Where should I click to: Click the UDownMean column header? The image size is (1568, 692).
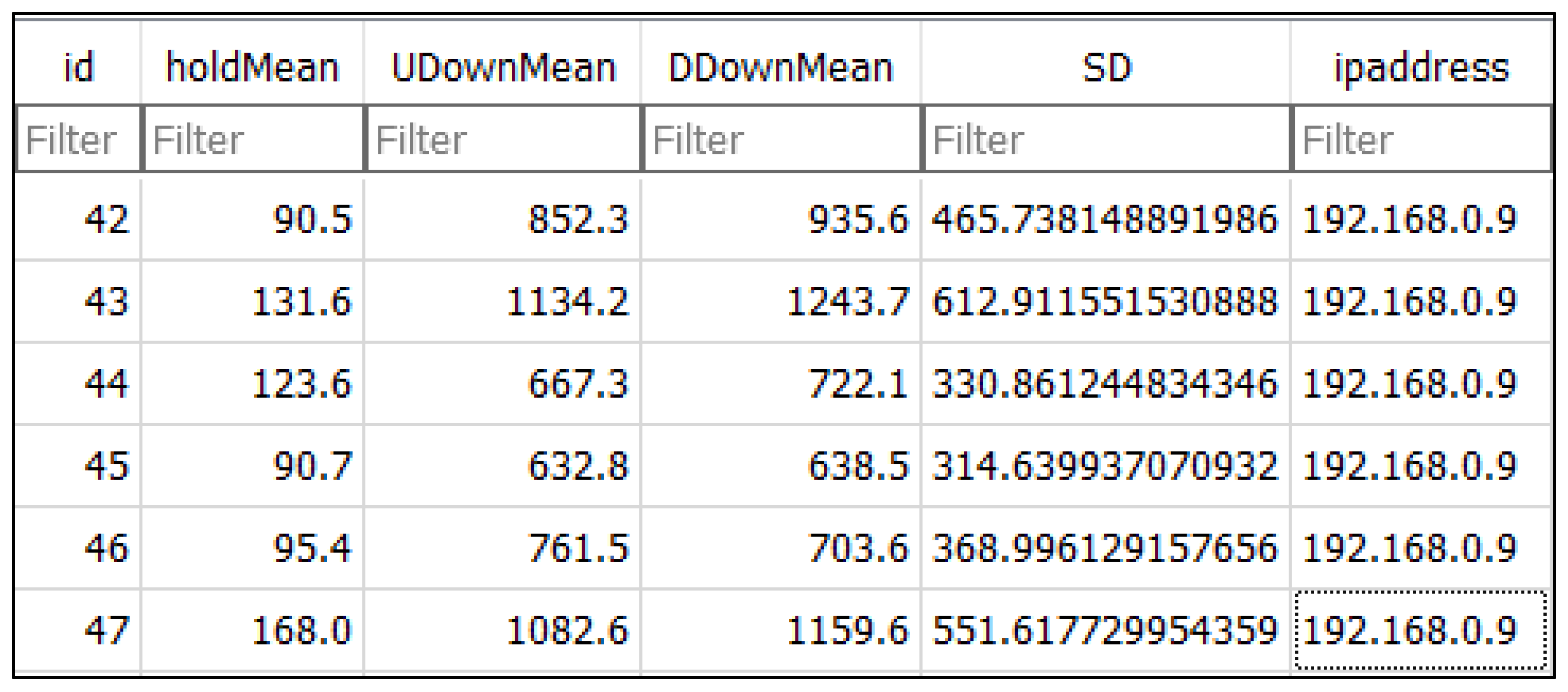503,66
